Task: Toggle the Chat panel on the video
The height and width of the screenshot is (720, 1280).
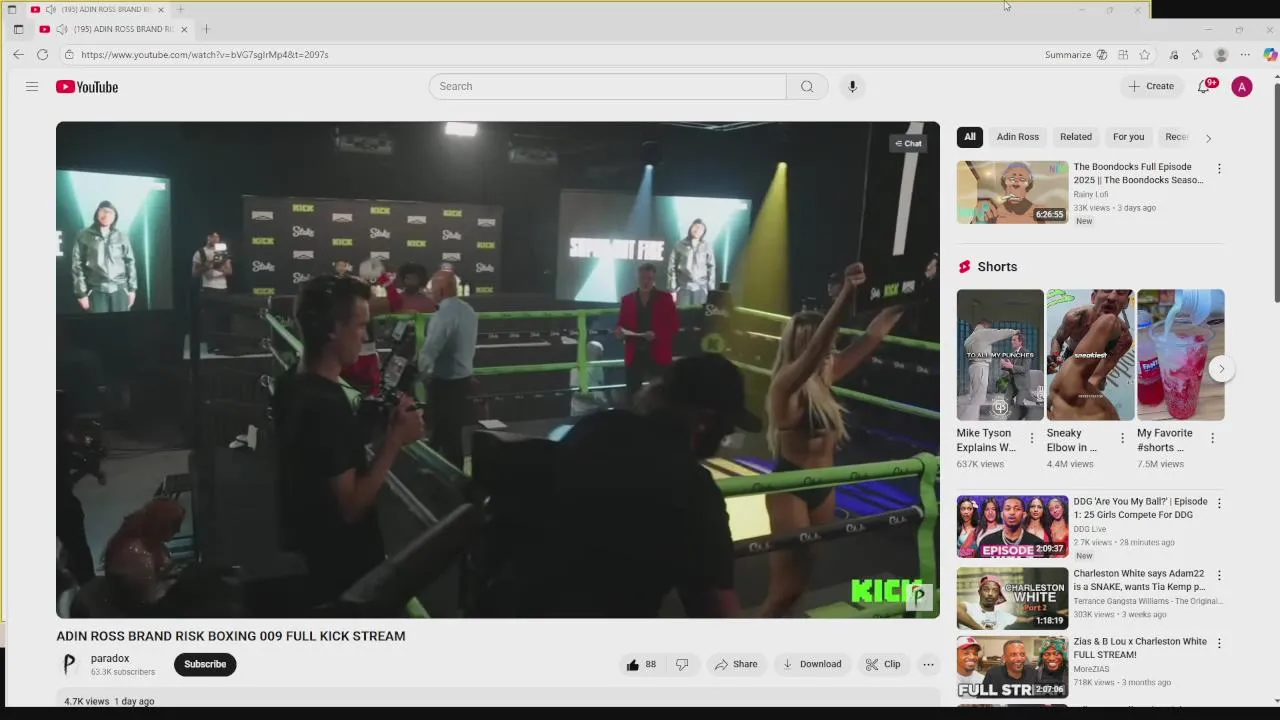Action: (908, 143)
